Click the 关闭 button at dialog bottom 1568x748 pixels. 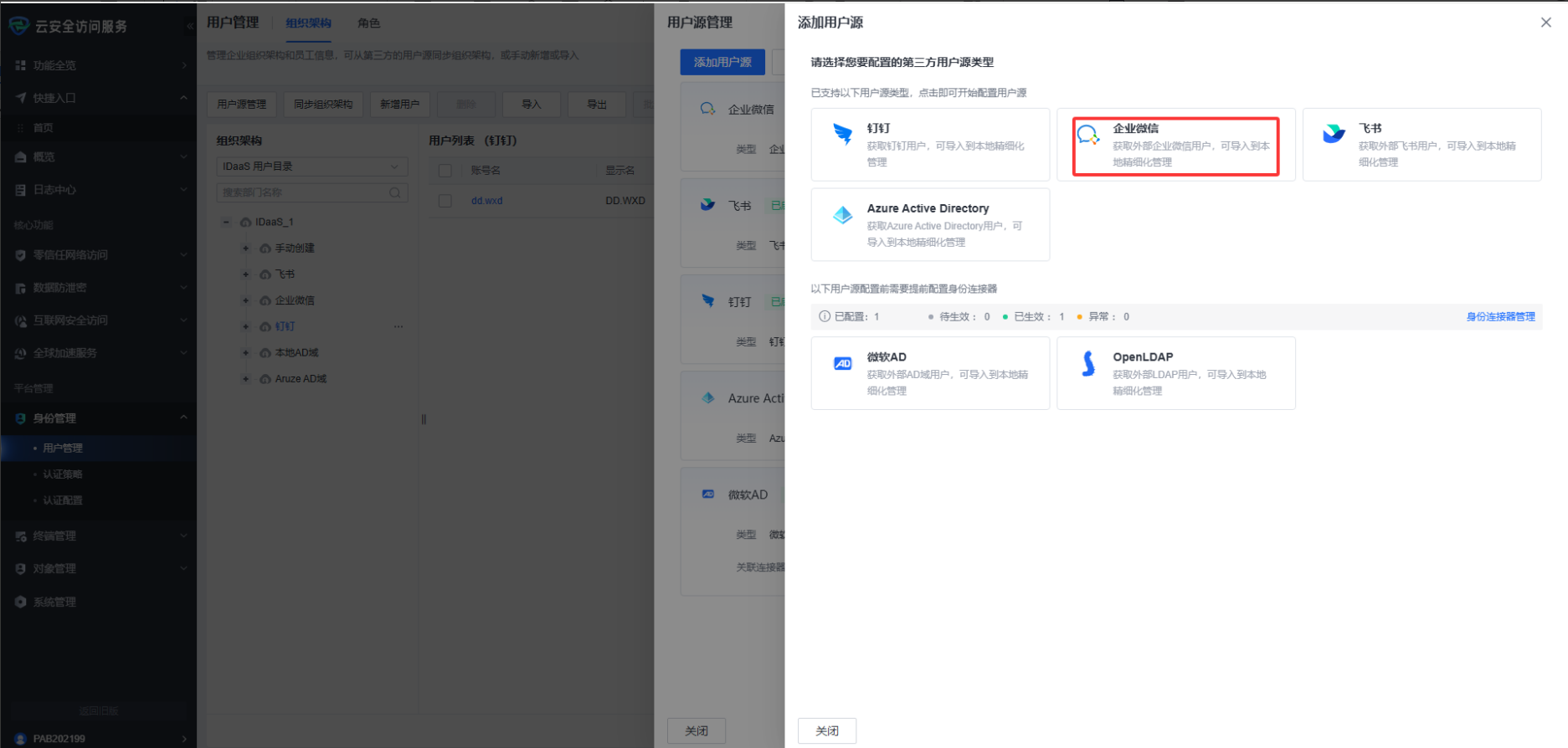[x=826, y=730]
